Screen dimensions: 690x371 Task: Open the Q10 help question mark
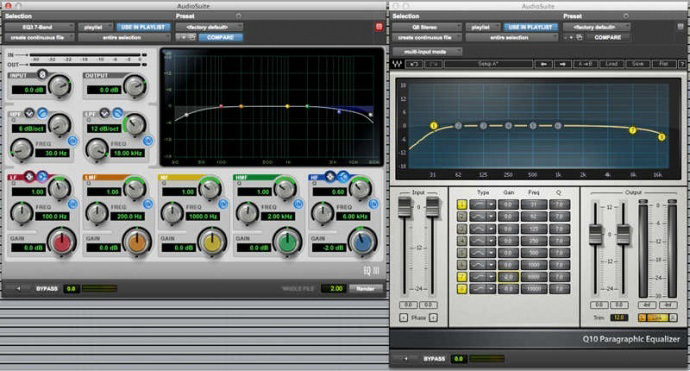[x=682, y=64]
